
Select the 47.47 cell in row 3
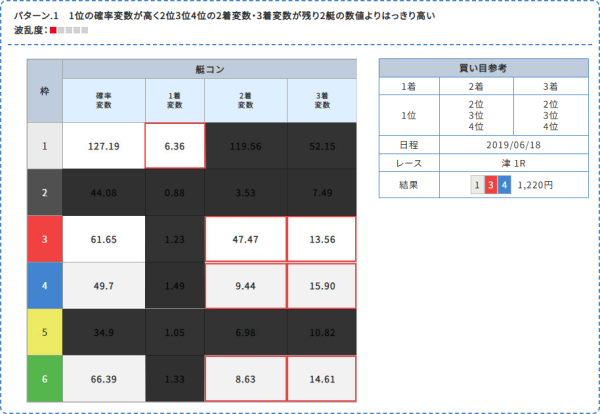tap(245, 239)
